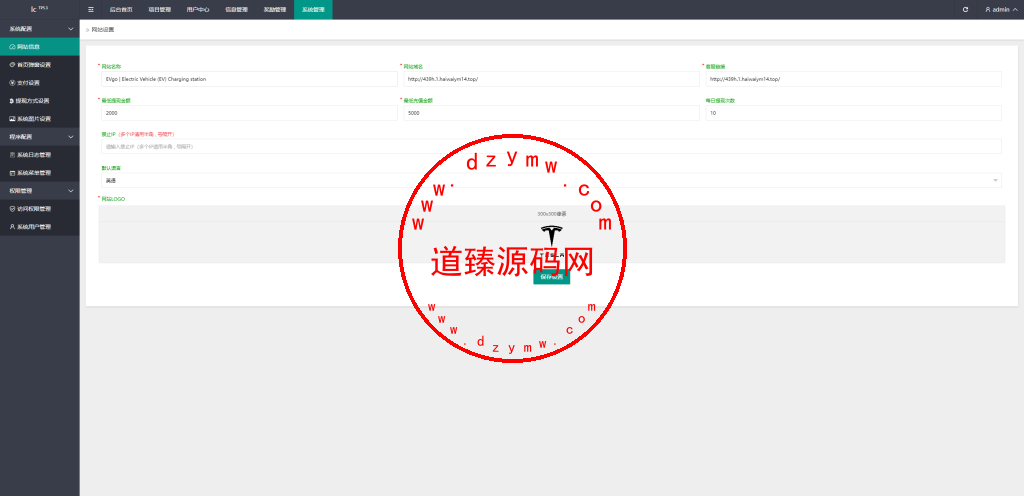Click the minimum recharge field showing 5000

tap(551, 113)
